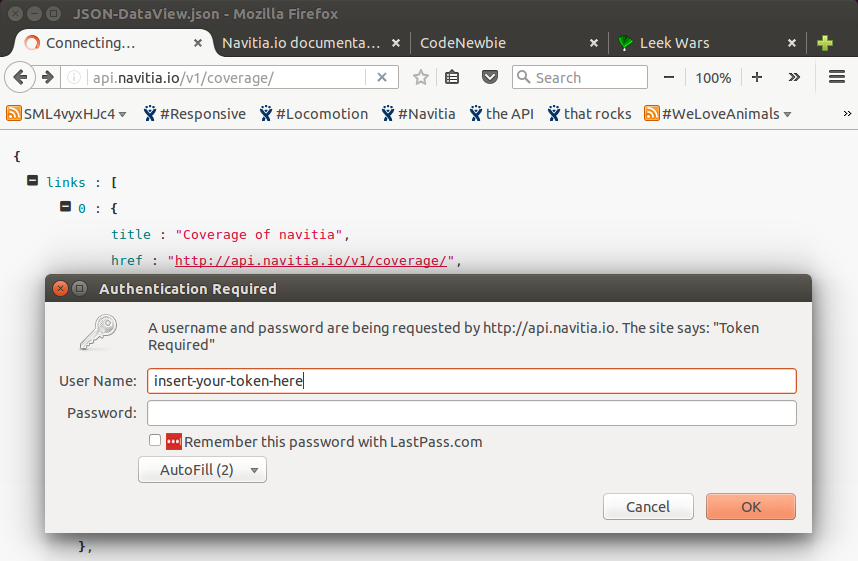Zoom in with the plus button
The height and width of the screenshot is (561, 858).
pos(757,77)
